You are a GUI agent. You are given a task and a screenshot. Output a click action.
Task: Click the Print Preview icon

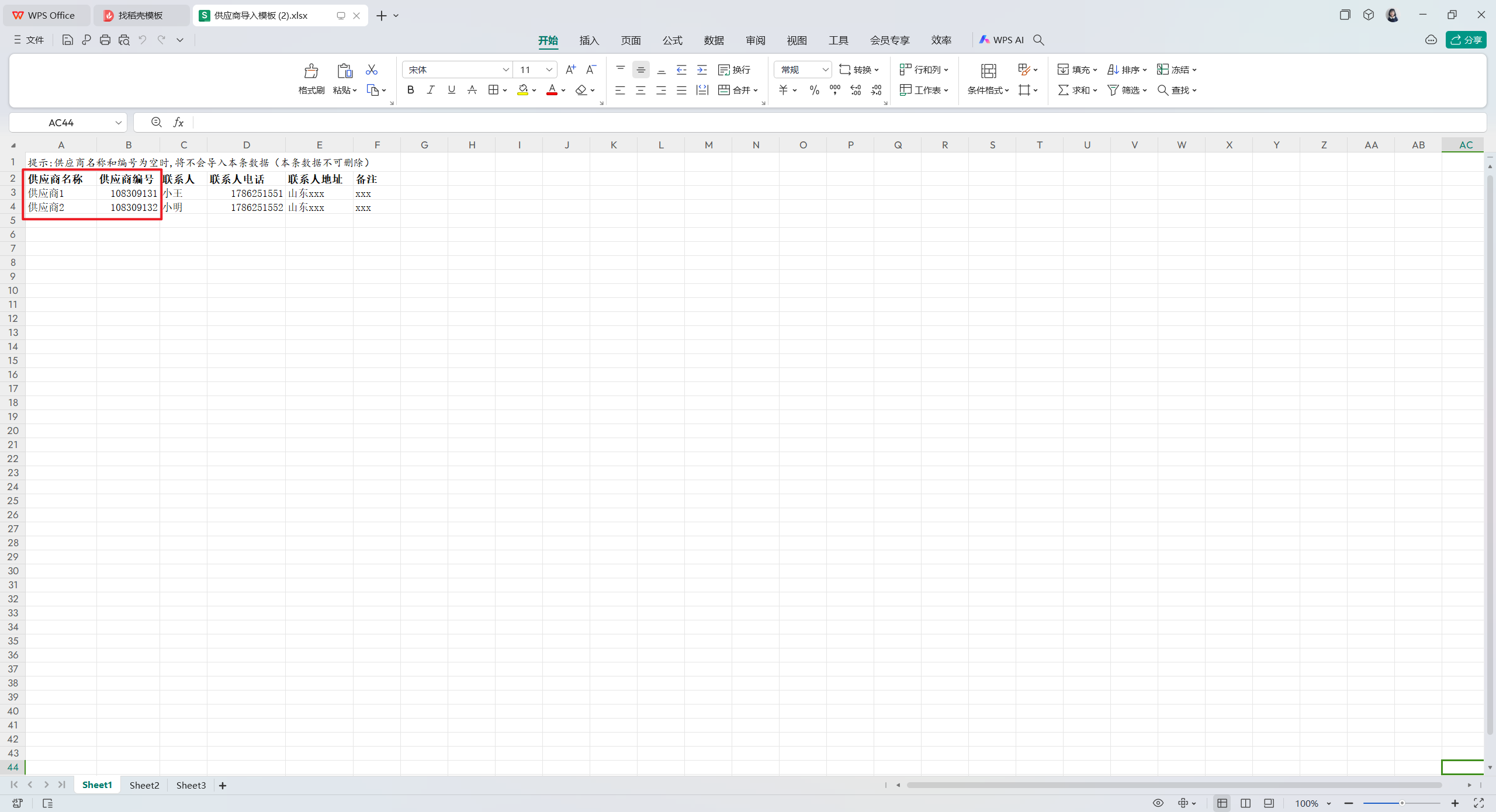coord(124,40)
